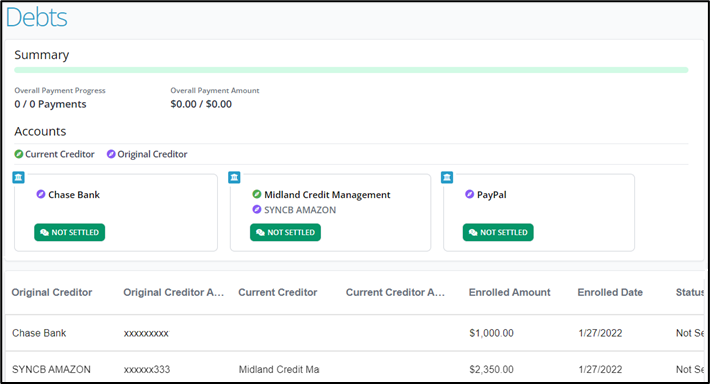Click the $0.00 / $0.00 payment amount
The image size is (710, 384).
click(201, 104)
